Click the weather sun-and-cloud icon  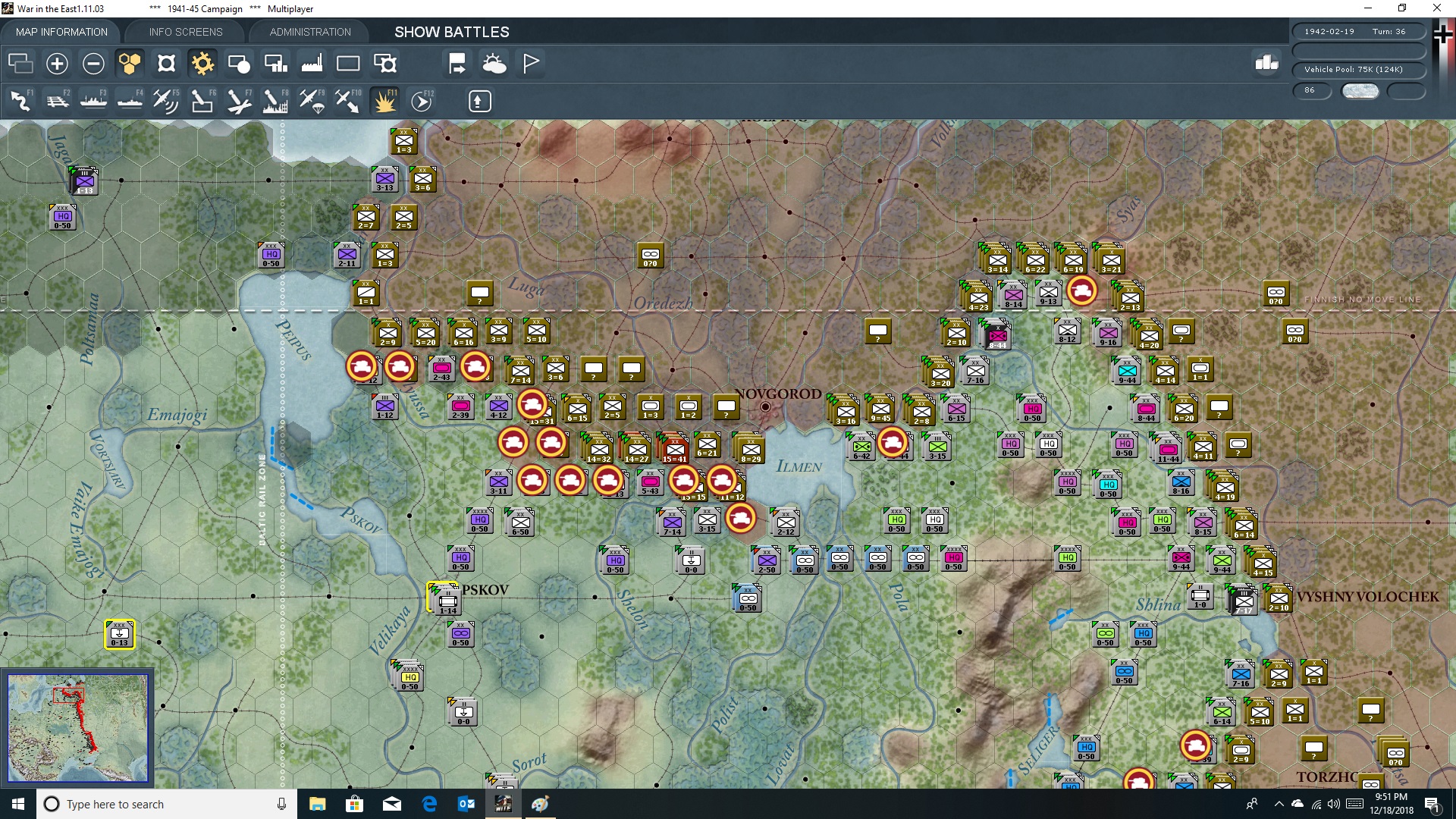coord(494,64)
